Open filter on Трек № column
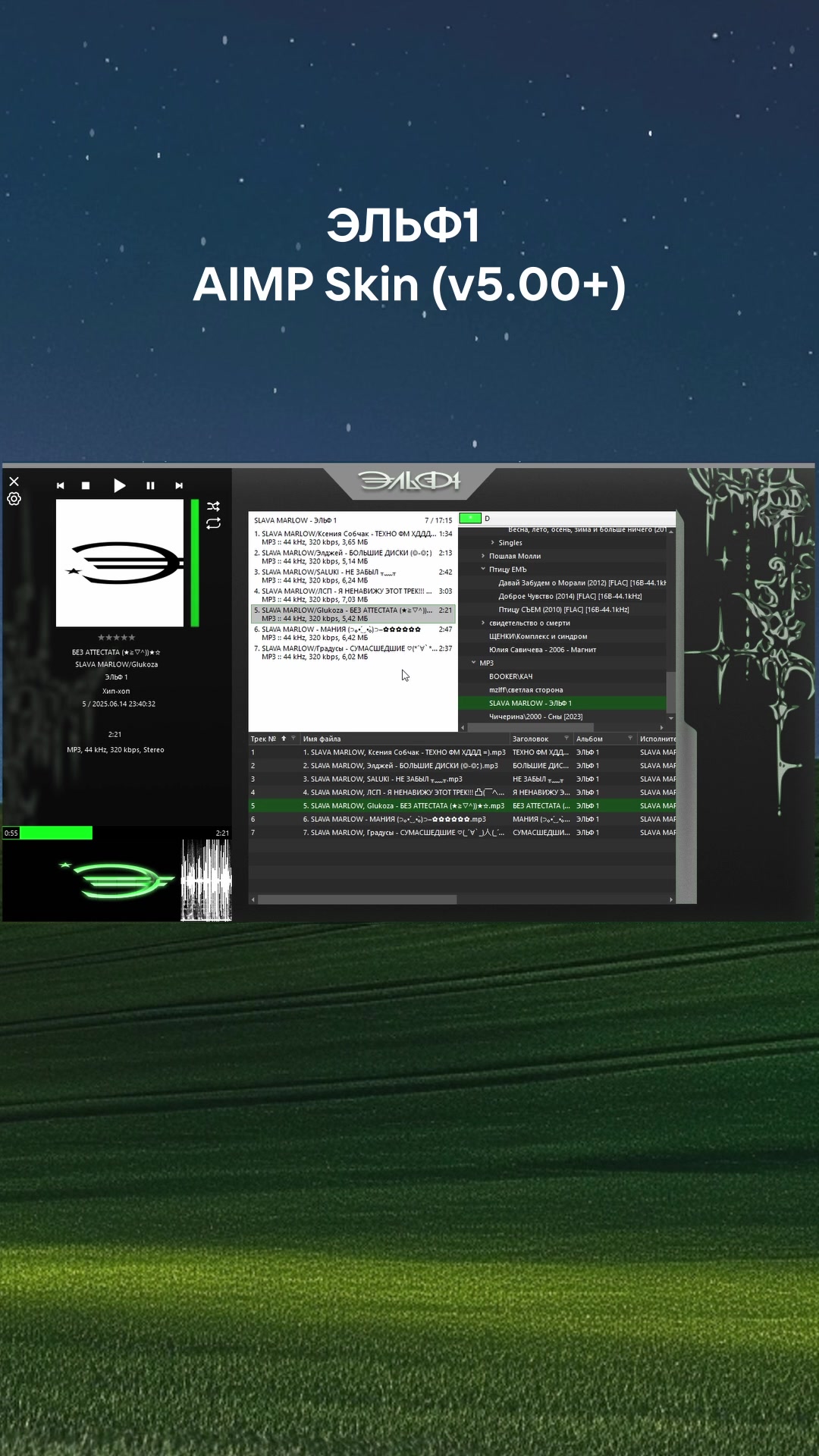The image size is (819, 1456). pyautogui.click(x=293, y=738)
